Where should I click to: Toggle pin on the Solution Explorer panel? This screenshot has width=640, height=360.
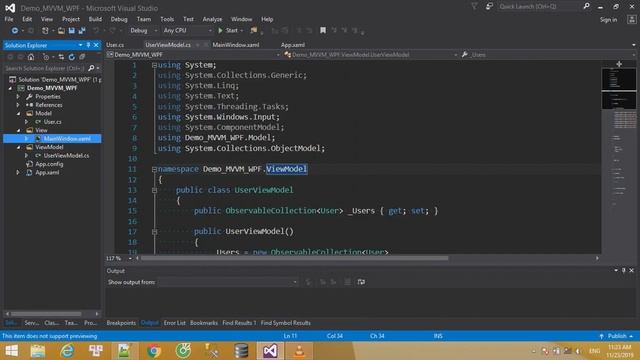click(x=88, y=45)
